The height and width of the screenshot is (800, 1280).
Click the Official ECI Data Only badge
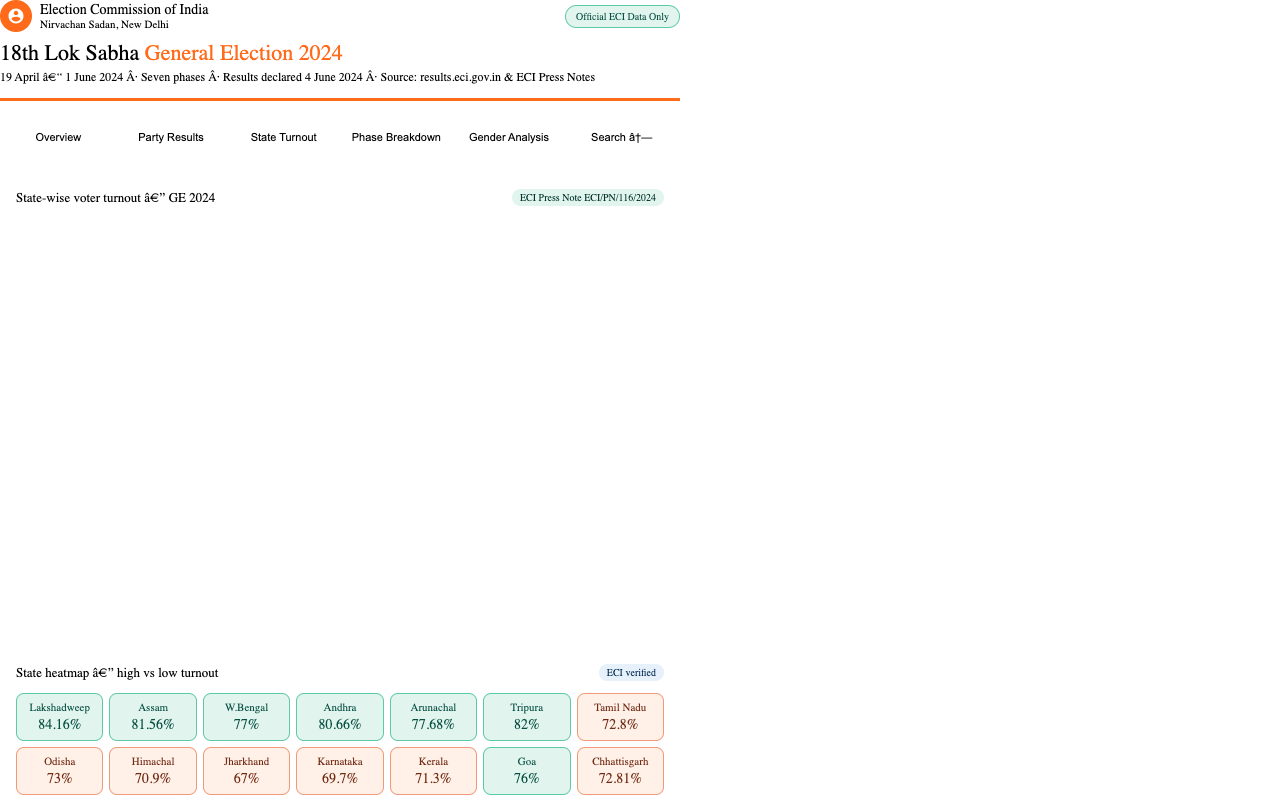click(x=622, y=17)
